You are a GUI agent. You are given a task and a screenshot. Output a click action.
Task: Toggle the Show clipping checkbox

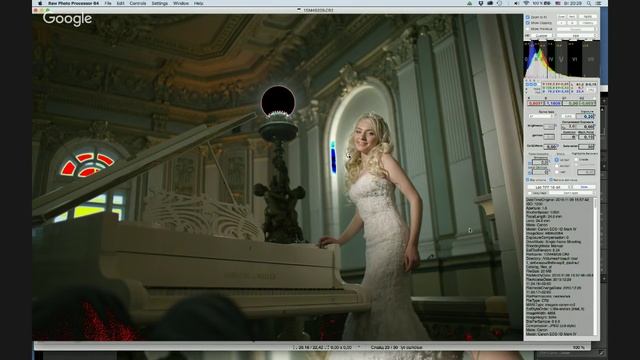point(527,23)
